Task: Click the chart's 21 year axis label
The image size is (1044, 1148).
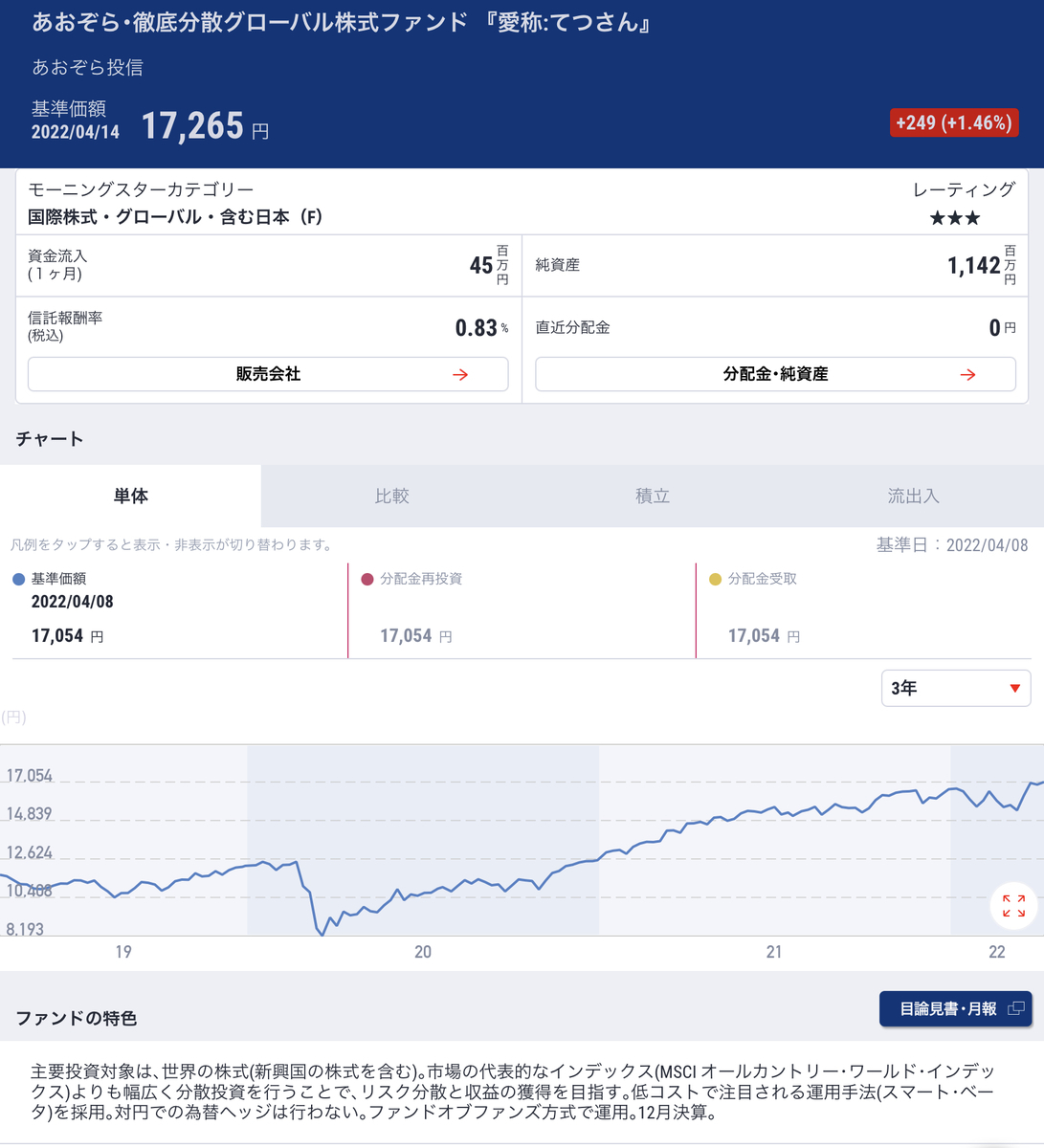Action: click(x=773, y=952)
